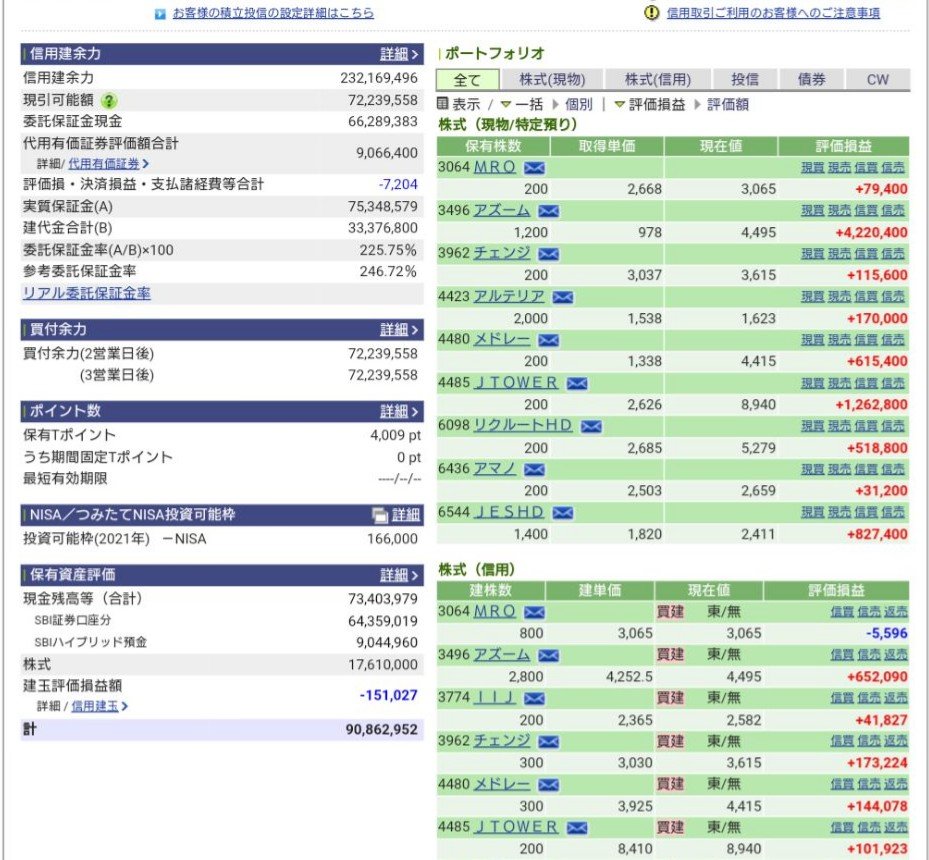Click the envelope icon next to 3774 IIJ

click(534, 698)
